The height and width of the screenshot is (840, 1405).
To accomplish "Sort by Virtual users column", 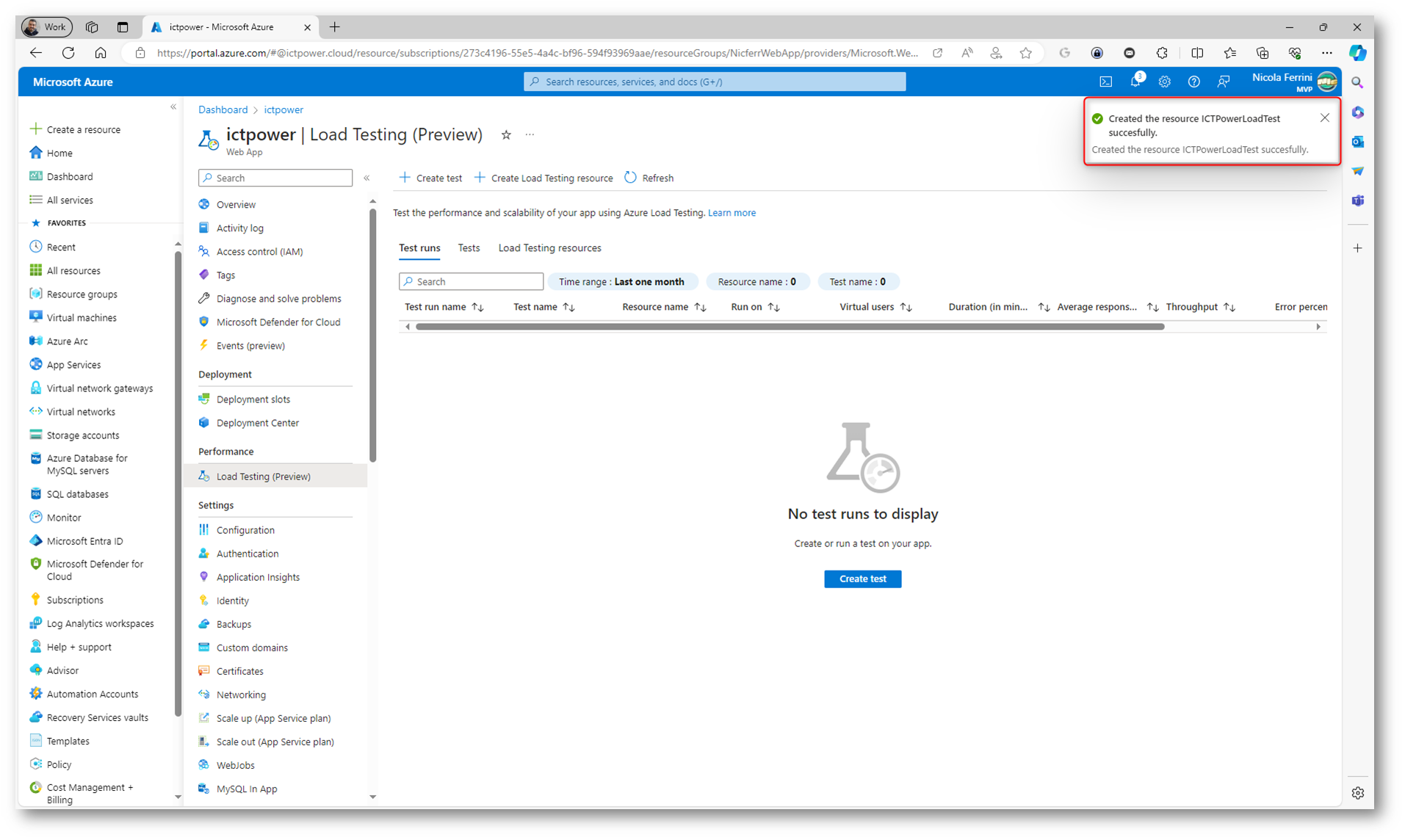I will pyautogui.click(x=875, y=307).
